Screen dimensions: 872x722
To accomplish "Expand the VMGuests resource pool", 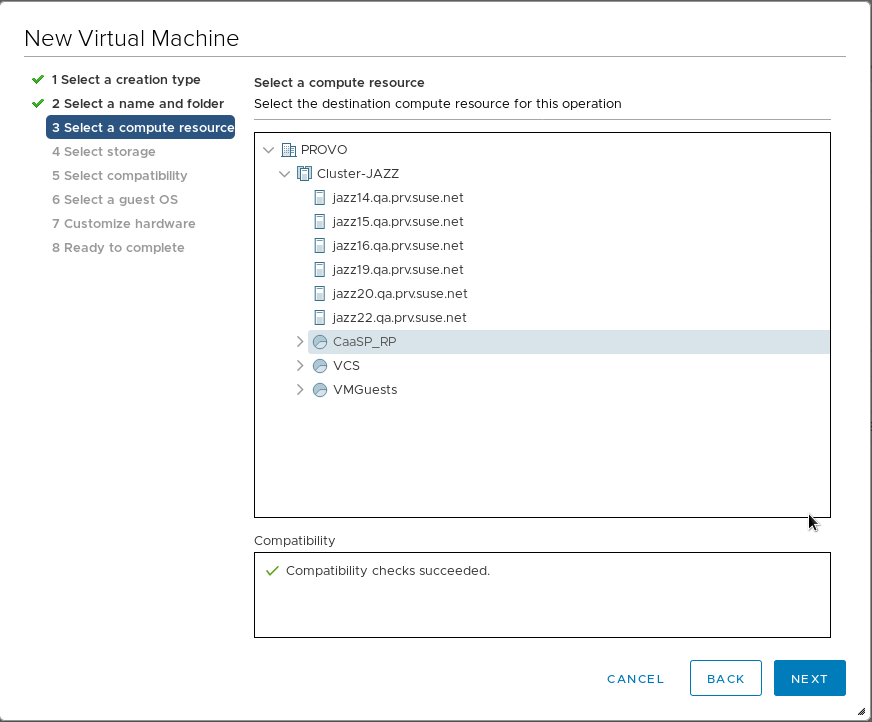I will click(300, 390).
